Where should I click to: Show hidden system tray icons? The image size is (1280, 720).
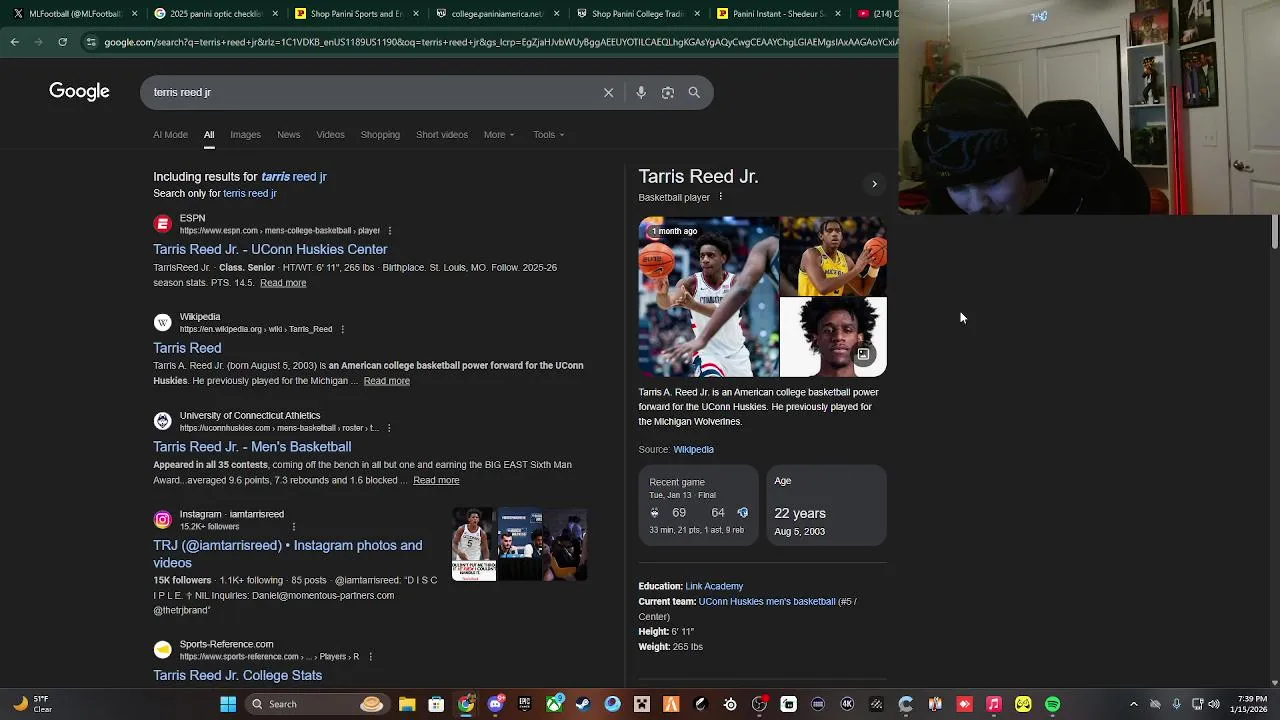click(x=1133, y=704)
